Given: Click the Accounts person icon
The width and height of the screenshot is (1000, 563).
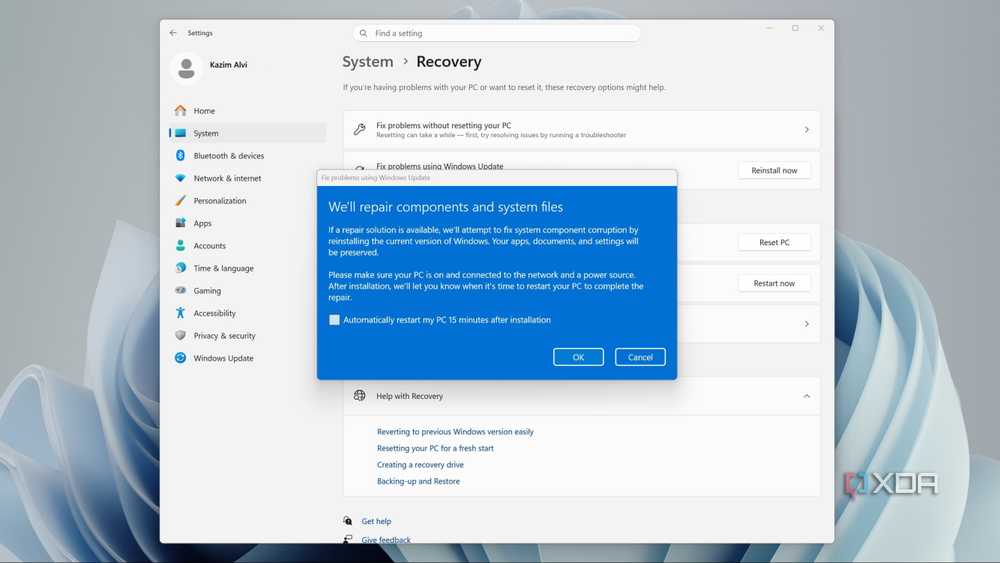Looking at the screenshot, I should pyautogui.click(x=180, y=245).
